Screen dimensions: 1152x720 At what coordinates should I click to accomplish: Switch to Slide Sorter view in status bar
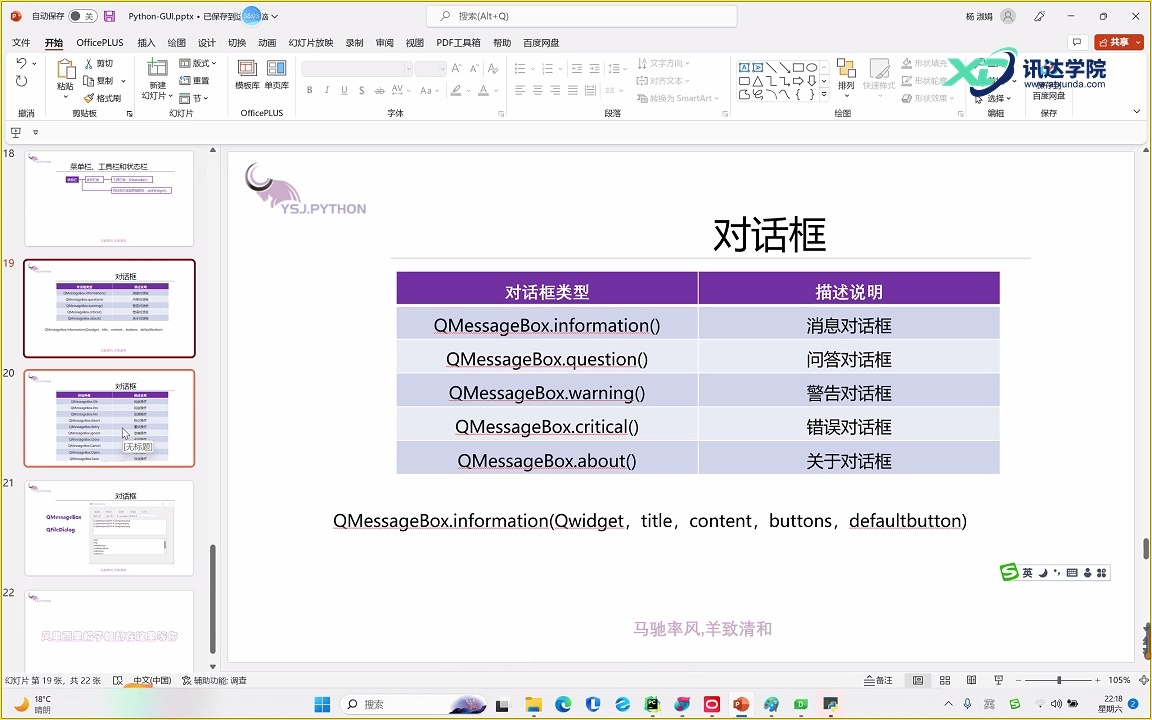pyautogui.click(x=945, y=680)
